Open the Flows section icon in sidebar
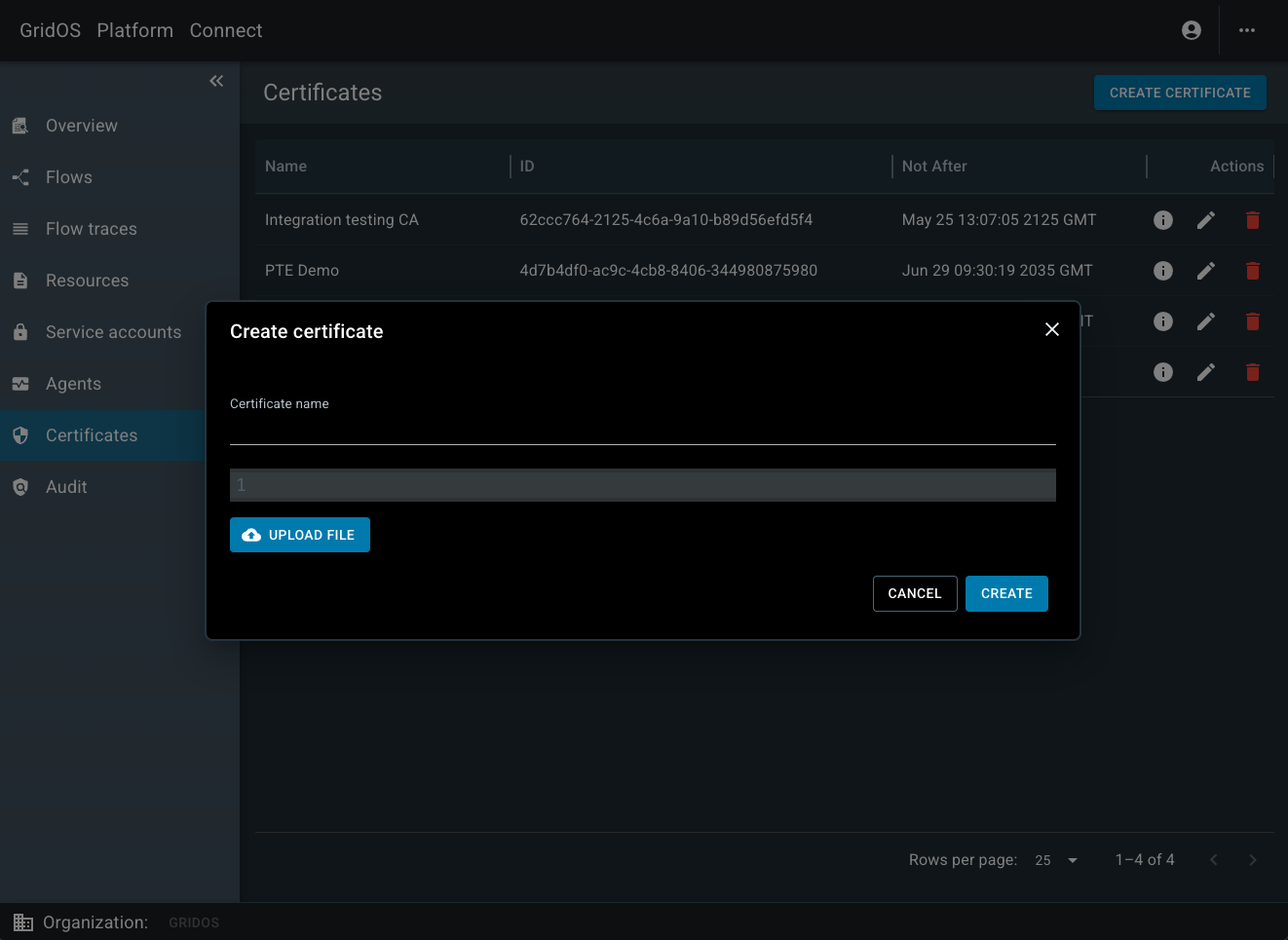Viewport: 1288px width, 940px height. tap(19, 177)
